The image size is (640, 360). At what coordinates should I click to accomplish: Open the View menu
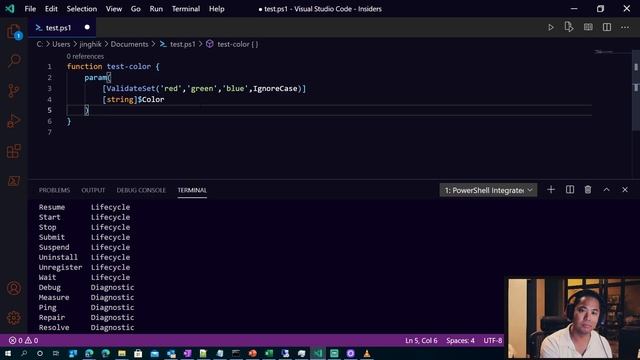point(113,9)
